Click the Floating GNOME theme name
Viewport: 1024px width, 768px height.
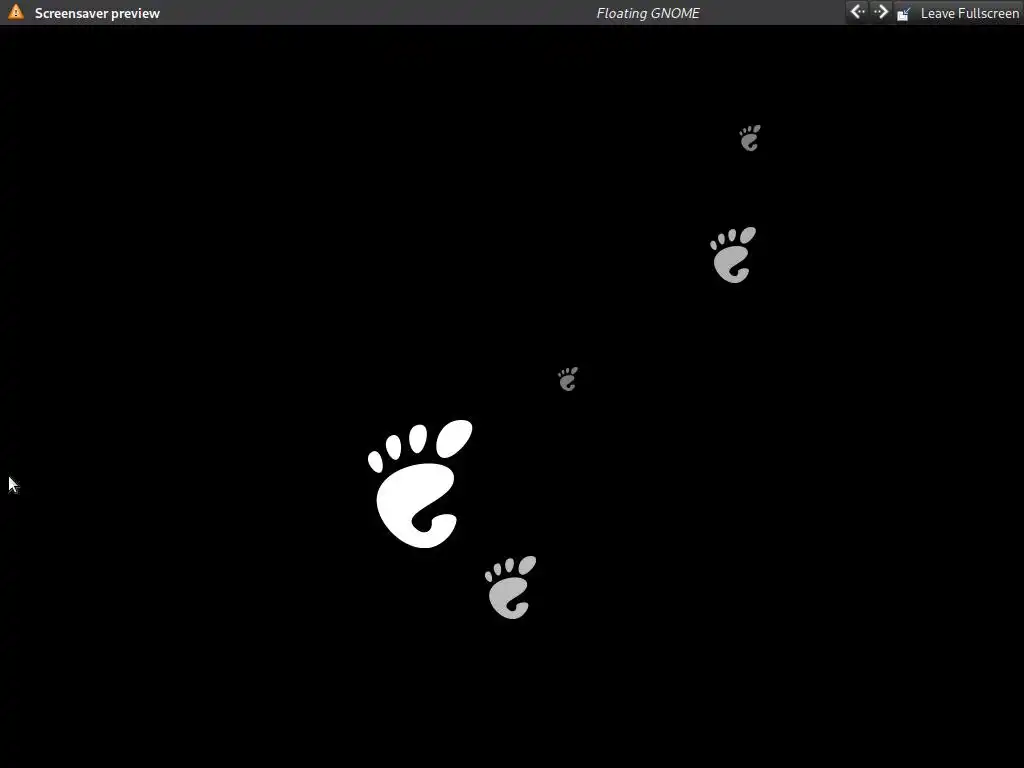tap(648, 13)
